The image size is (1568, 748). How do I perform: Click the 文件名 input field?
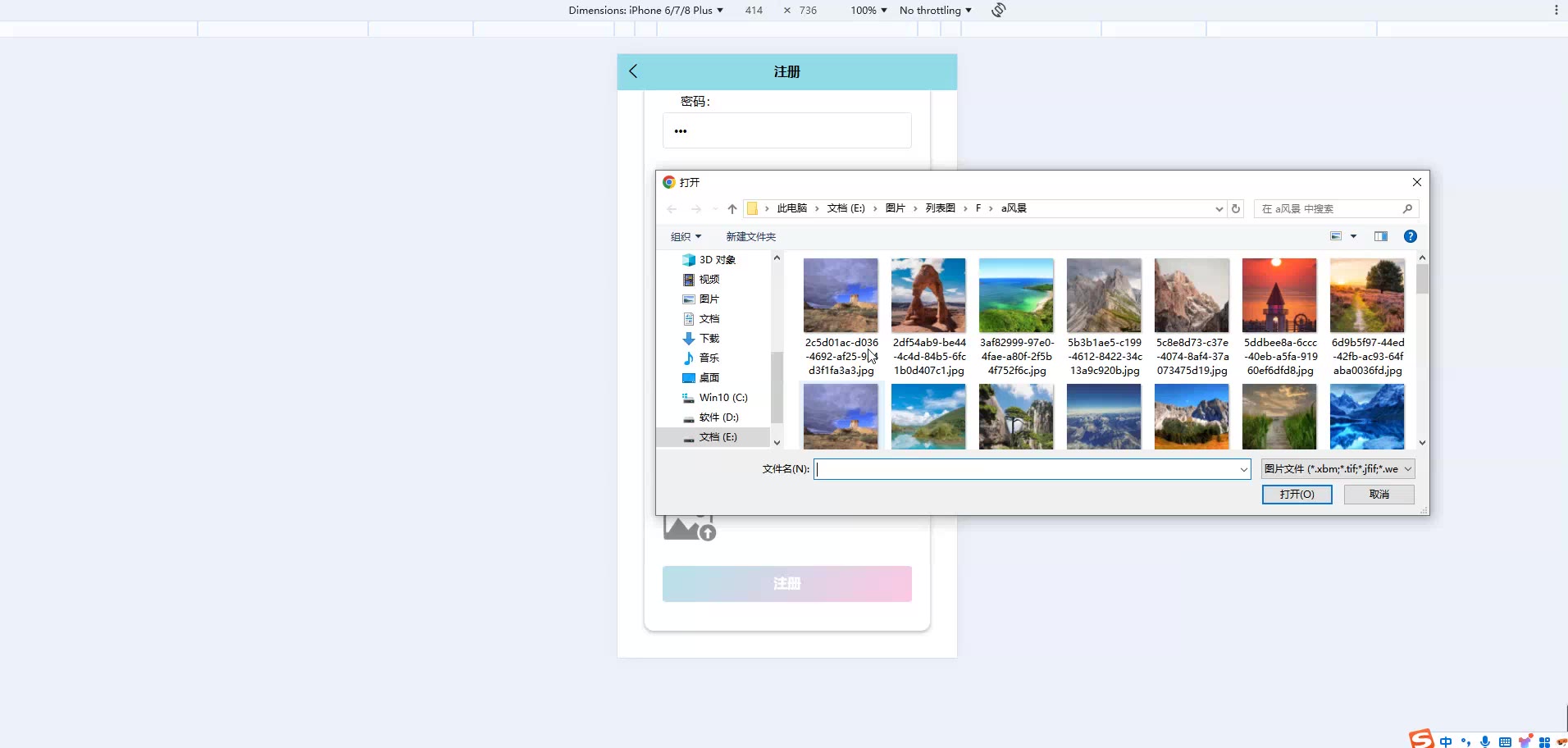click(1025, 469)
